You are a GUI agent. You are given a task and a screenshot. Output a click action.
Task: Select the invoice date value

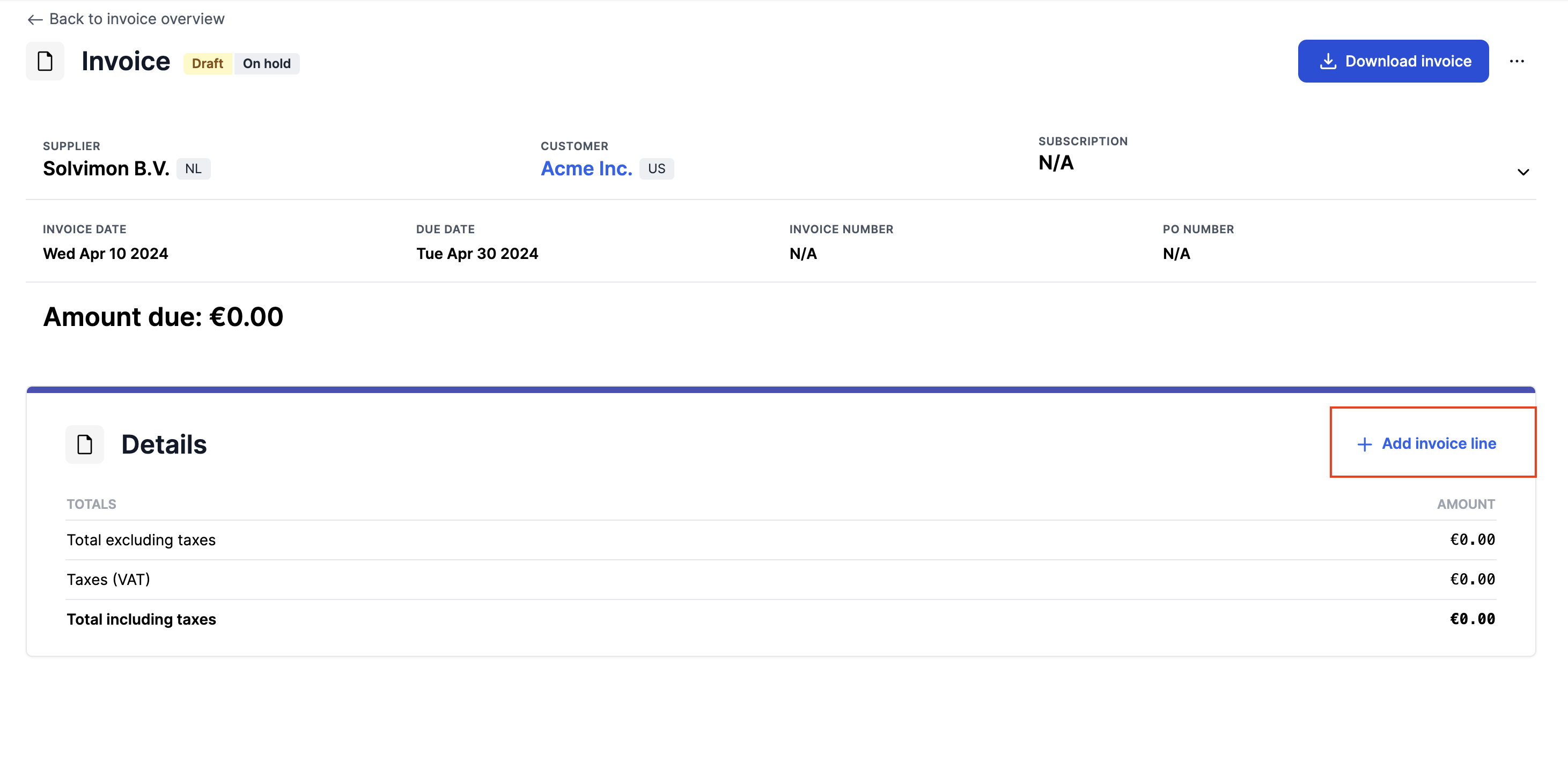coord(105,254)
